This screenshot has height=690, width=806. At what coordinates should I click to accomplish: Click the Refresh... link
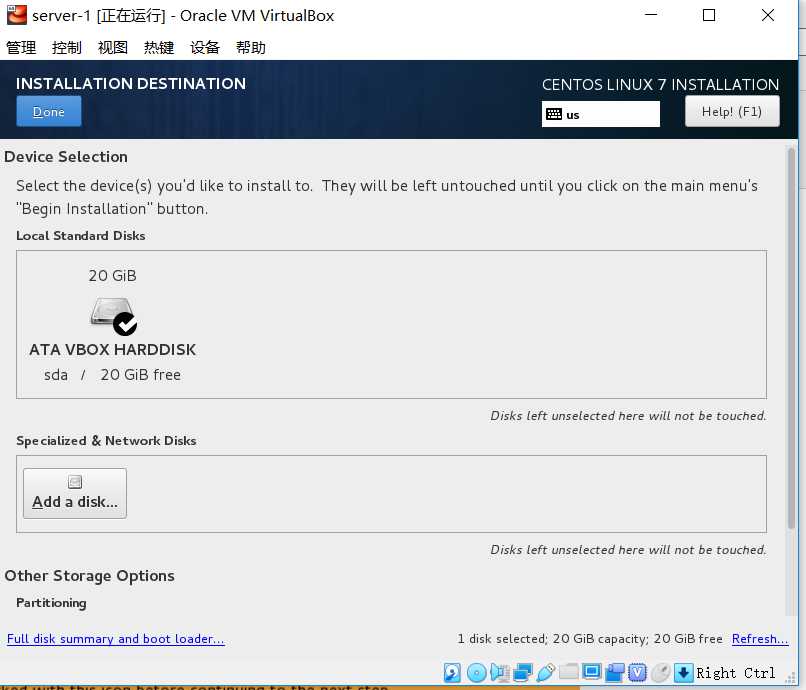[760, 639]
